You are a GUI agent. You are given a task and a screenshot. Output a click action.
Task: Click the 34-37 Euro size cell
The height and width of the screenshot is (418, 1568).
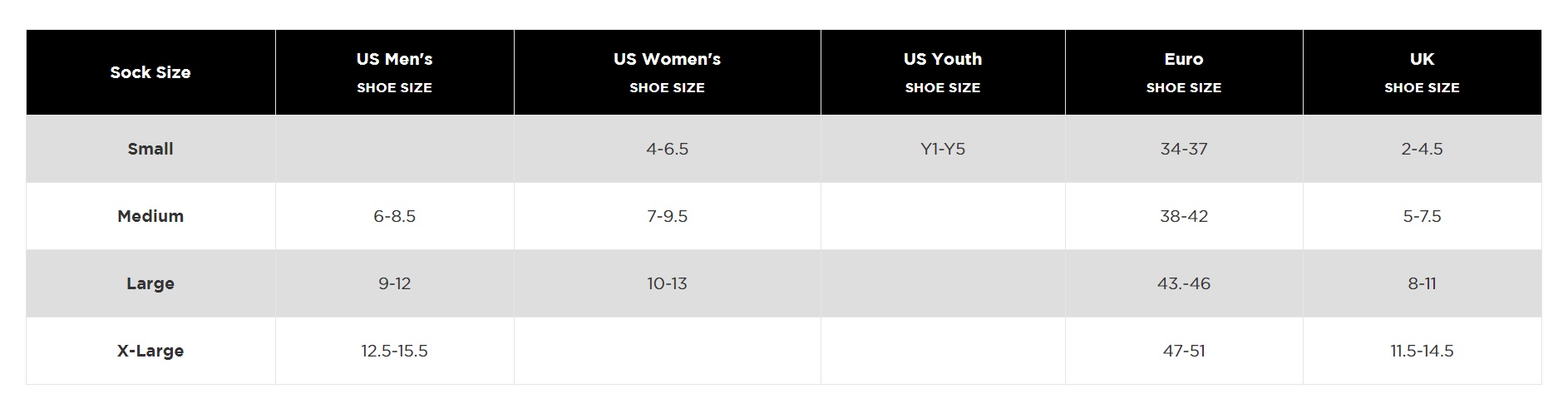1184,149
